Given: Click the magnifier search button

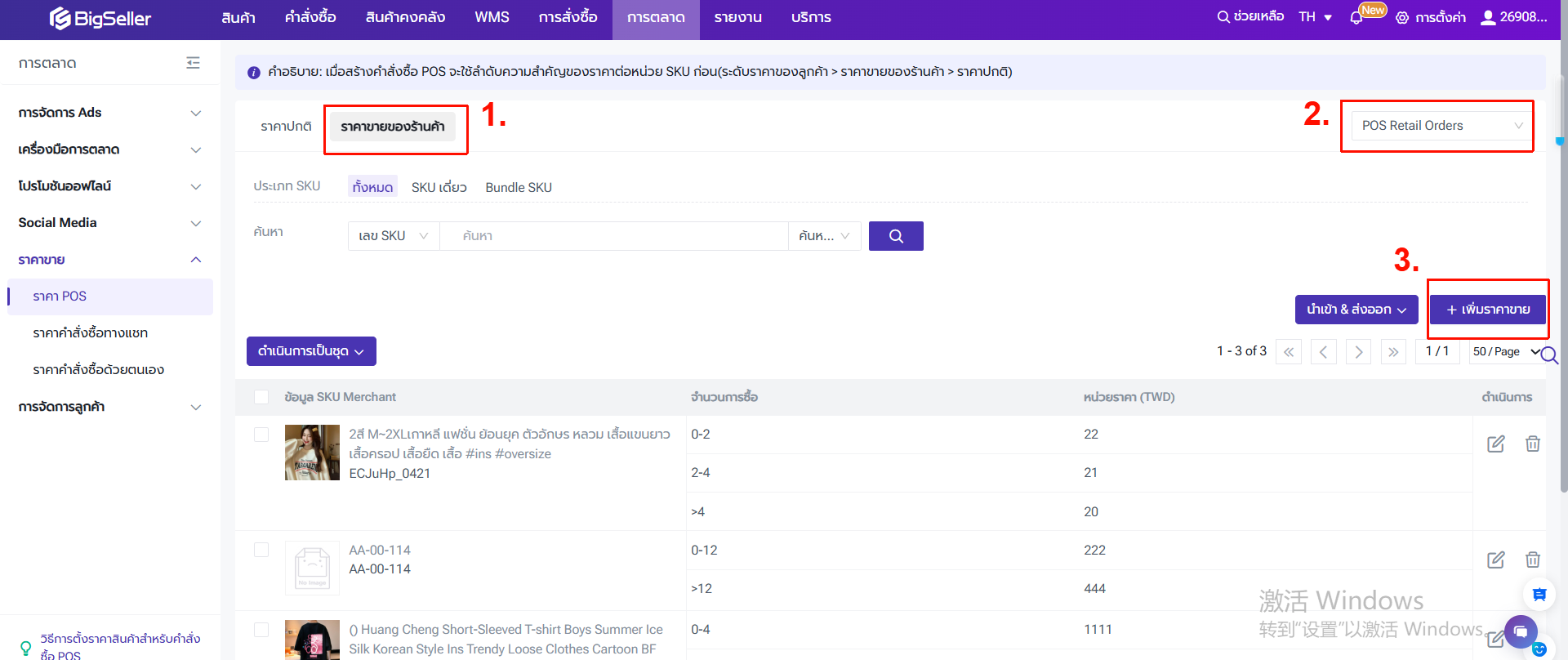Looking at the screenshot, I should 896,236.
